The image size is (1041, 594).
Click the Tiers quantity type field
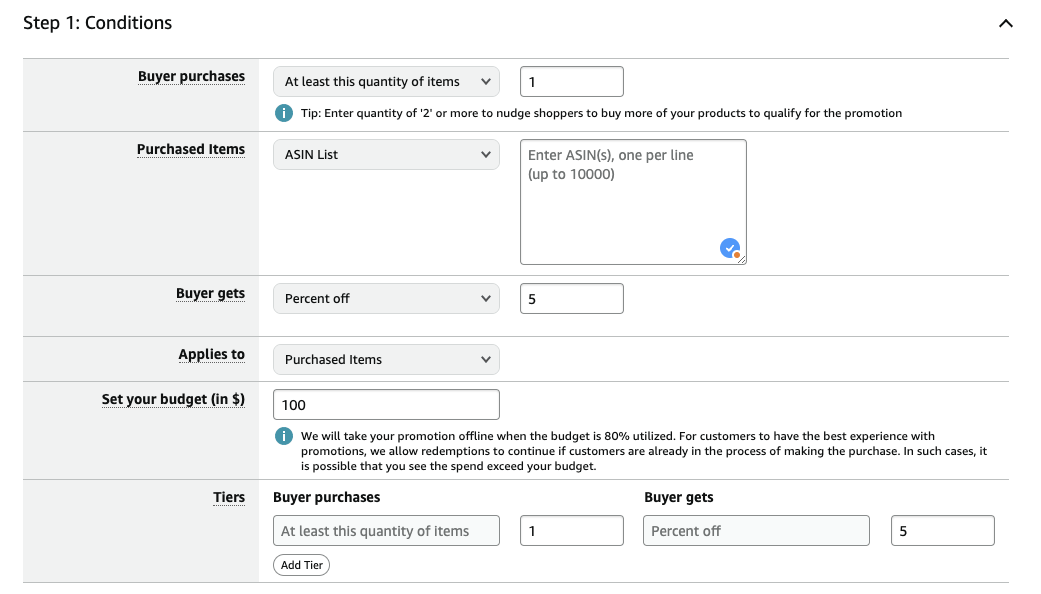point(385,531)
